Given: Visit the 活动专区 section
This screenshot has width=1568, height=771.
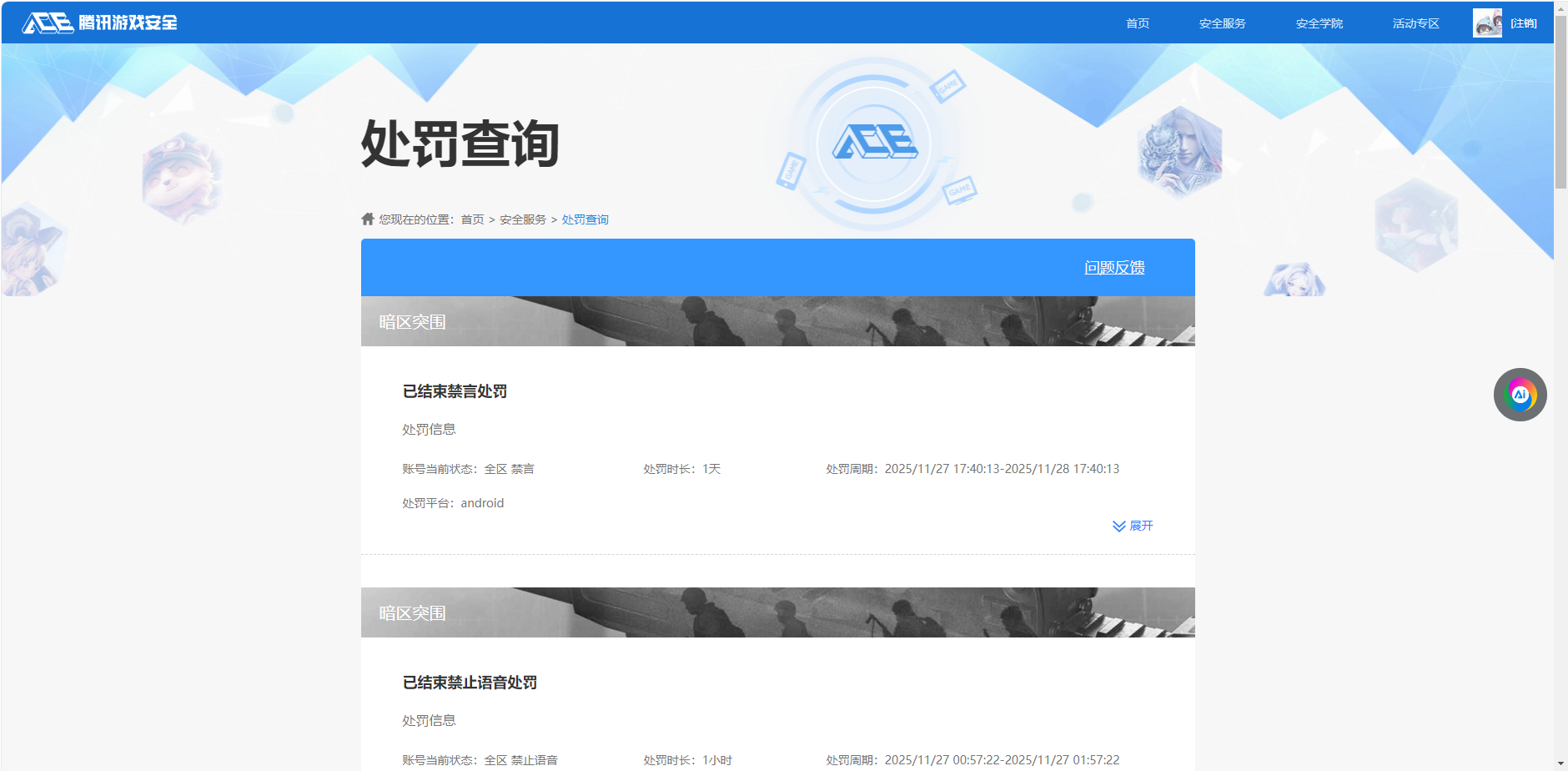Looking at the screenshot, I should tap(1415, 23).
